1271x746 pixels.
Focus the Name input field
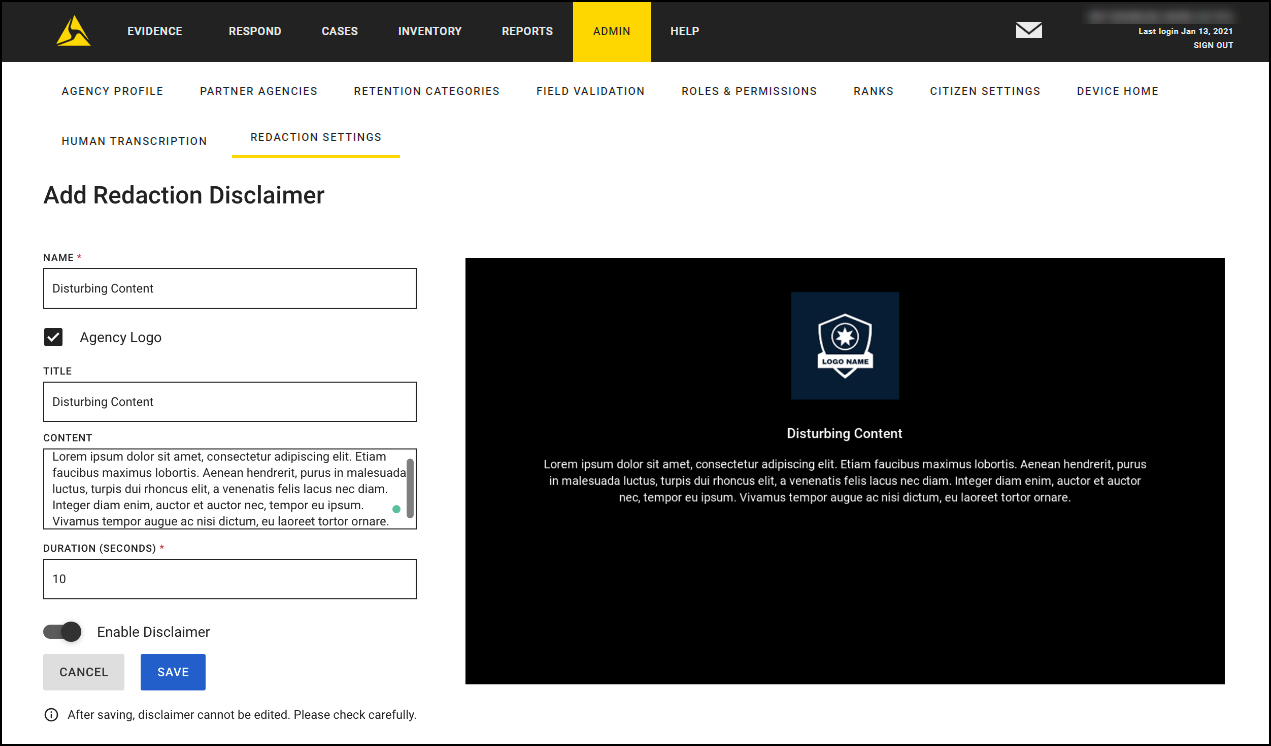tap(229, 288)
